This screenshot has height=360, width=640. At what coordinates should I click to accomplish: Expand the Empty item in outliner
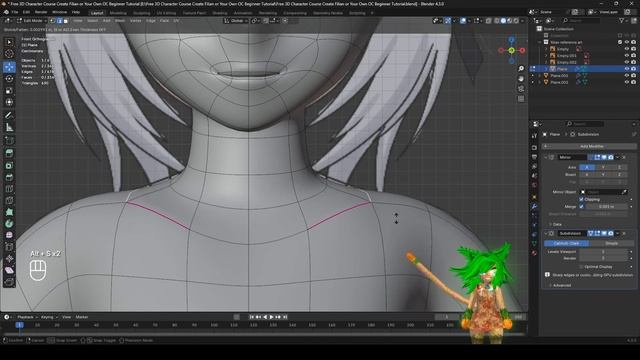pyautogui.click(x=546, y=49)
